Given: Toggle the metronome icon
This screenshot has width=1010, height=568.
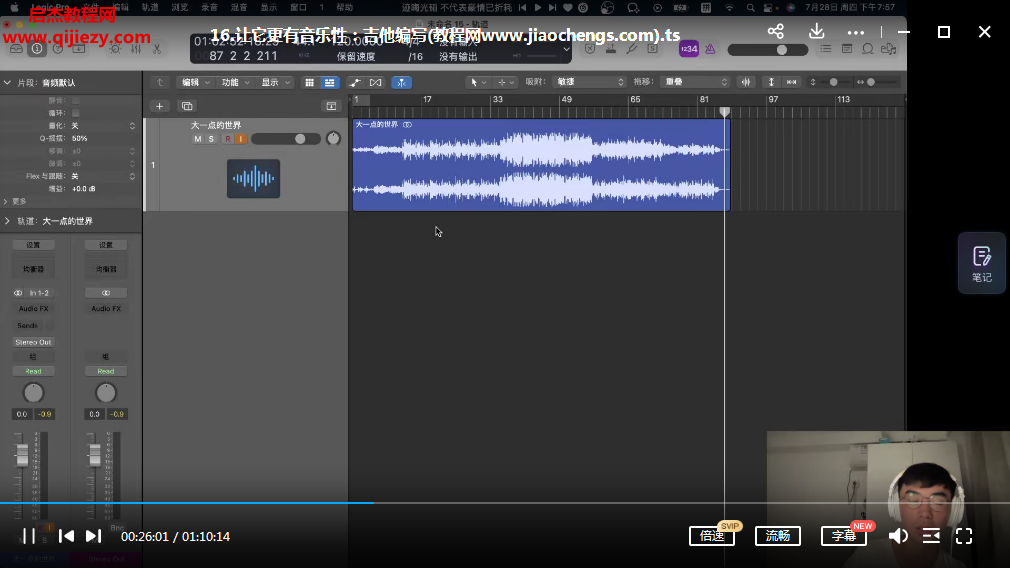Looking at the screenshot, I should tap(710, 49).
